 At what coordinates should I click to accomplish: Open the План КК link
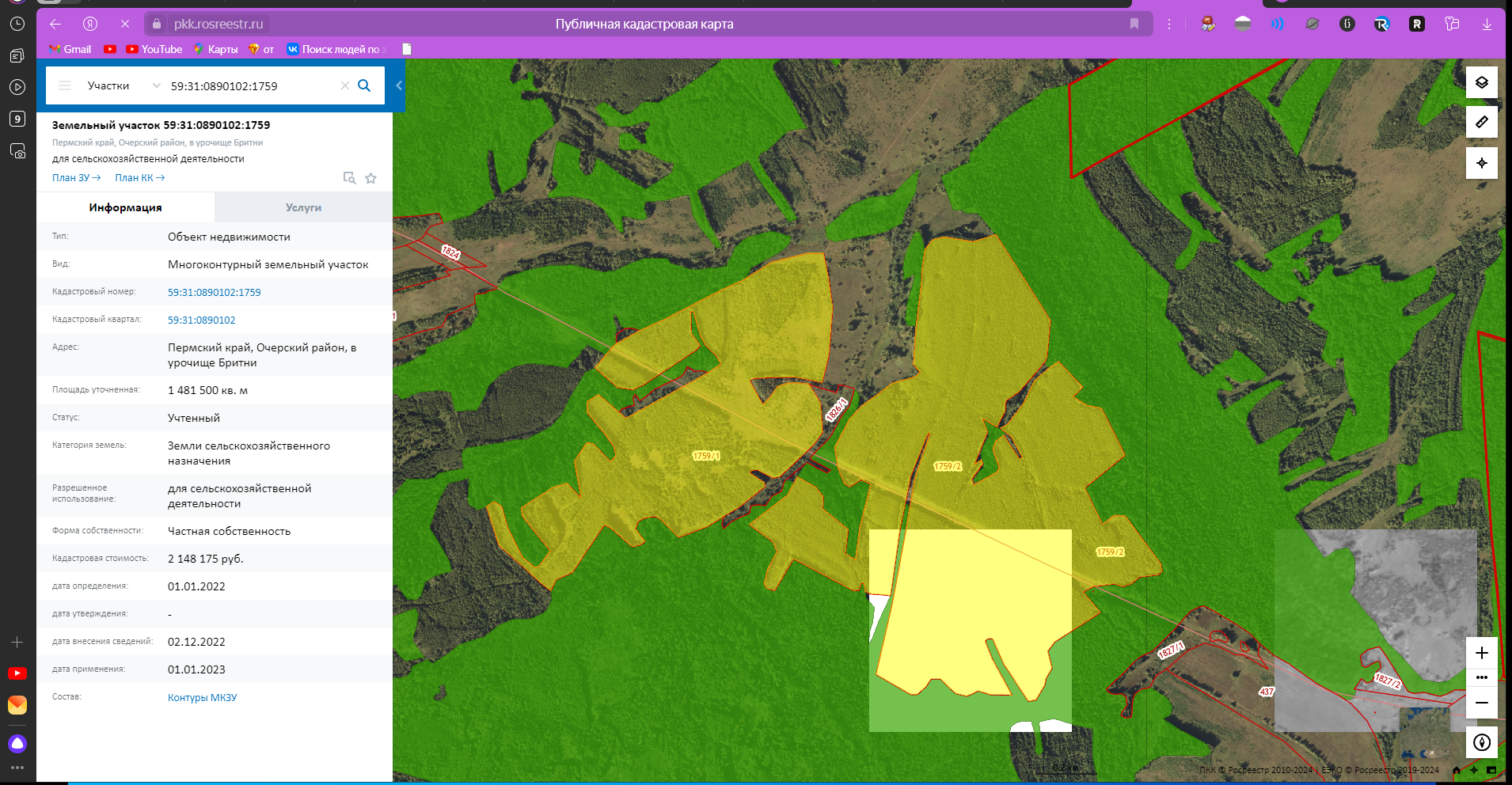(139, 178)
